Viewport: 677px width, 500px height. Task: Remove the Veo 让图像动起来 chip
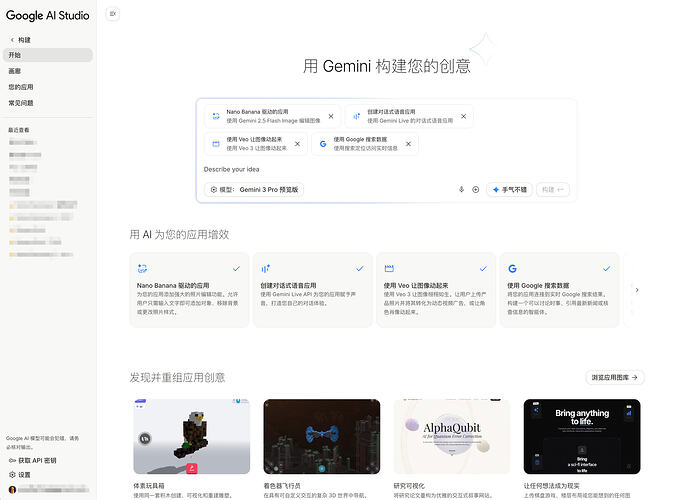tap(297, 144)
